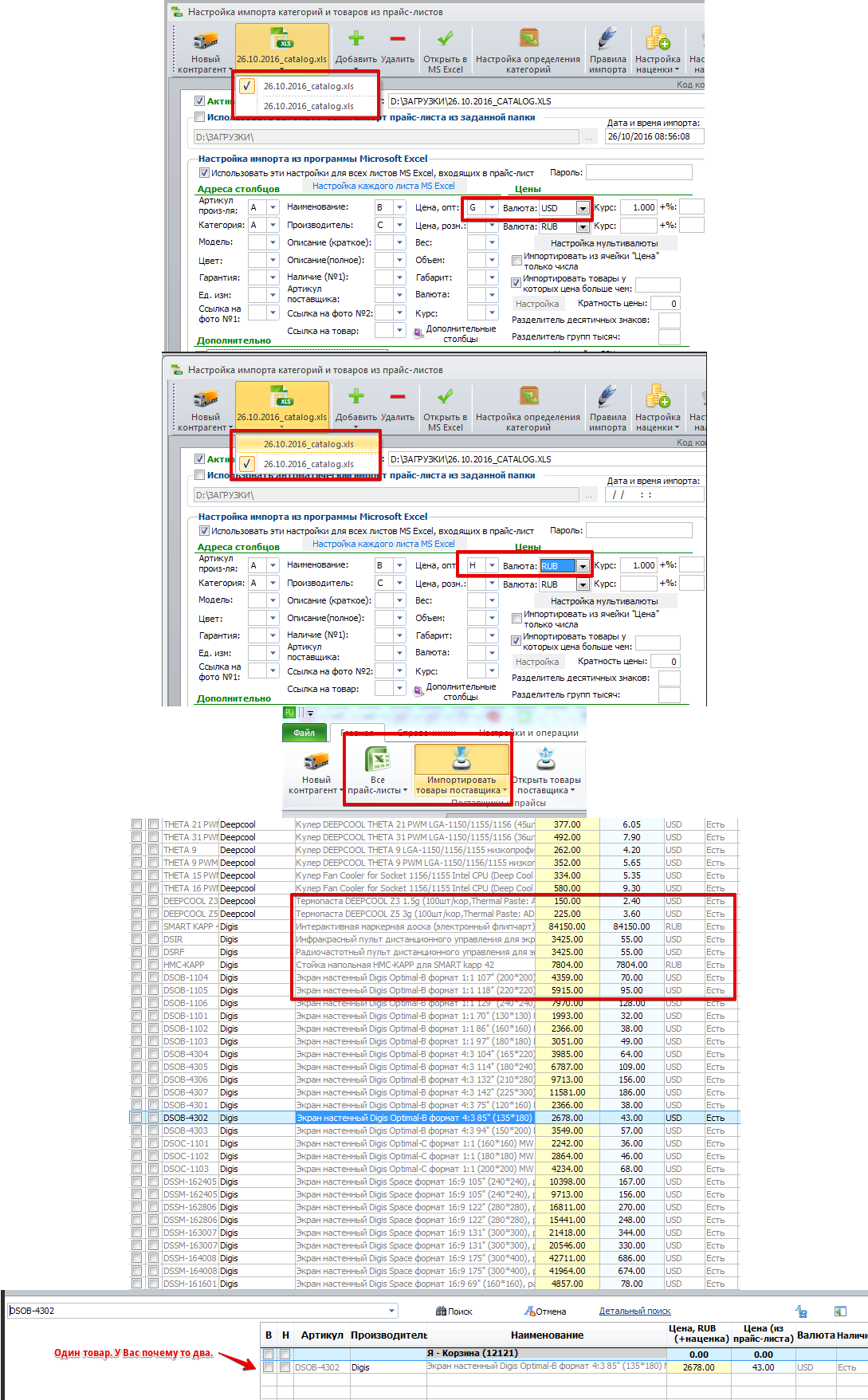868x1400 pixels.
Task: Toggle 'Импортировать товары у которых цена больше', upper window
Action: tap(516, 282)
